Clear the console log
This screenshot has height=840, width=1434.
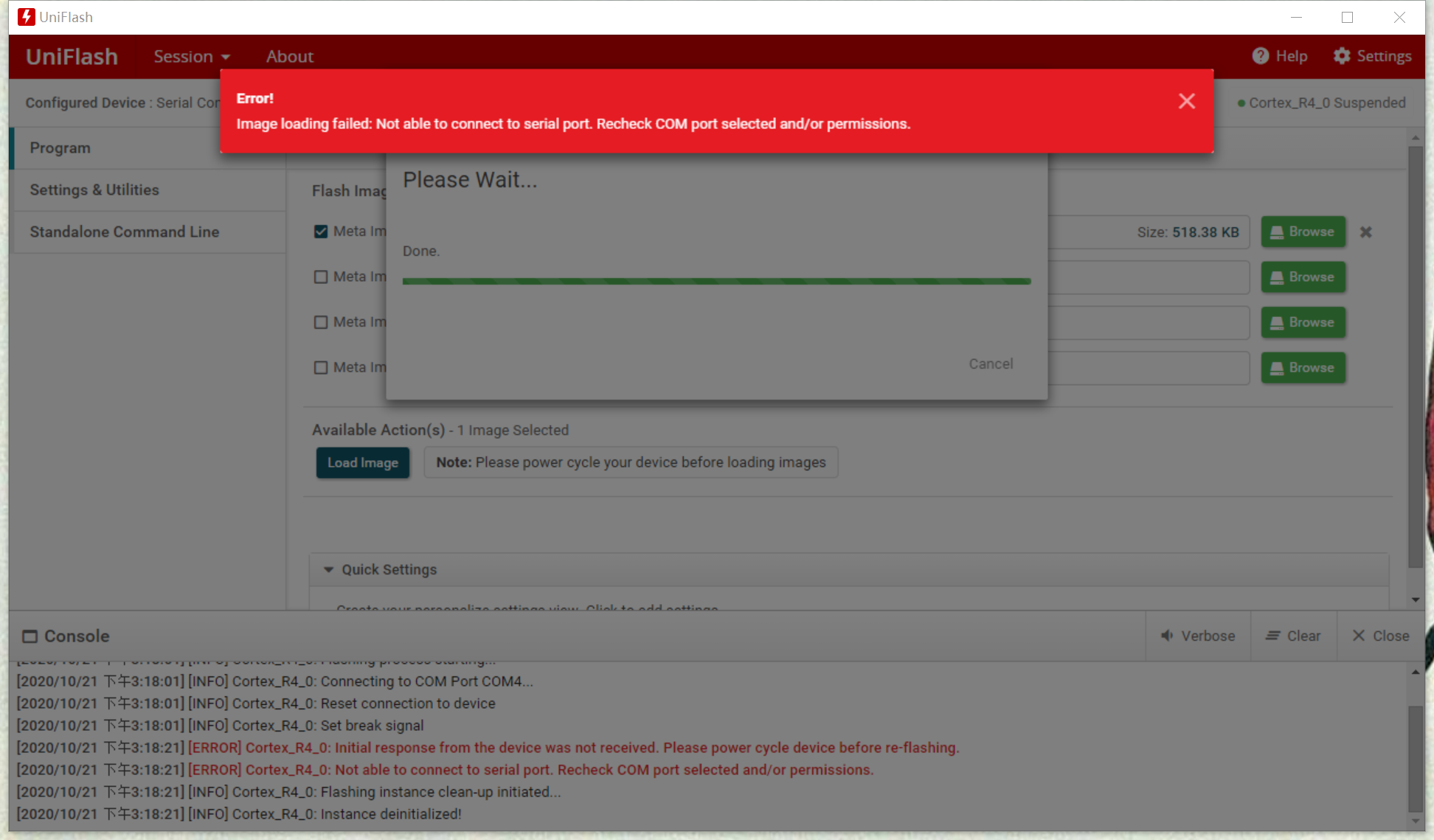1293,636
